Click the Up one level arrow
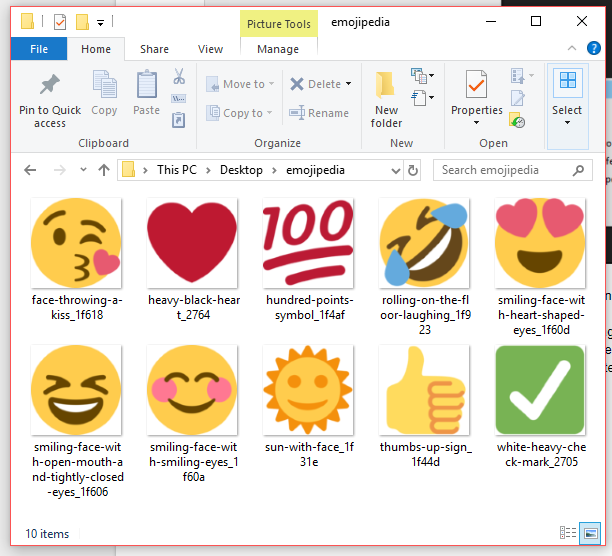Screen dimensions: 612x556 tap(104, 170)
